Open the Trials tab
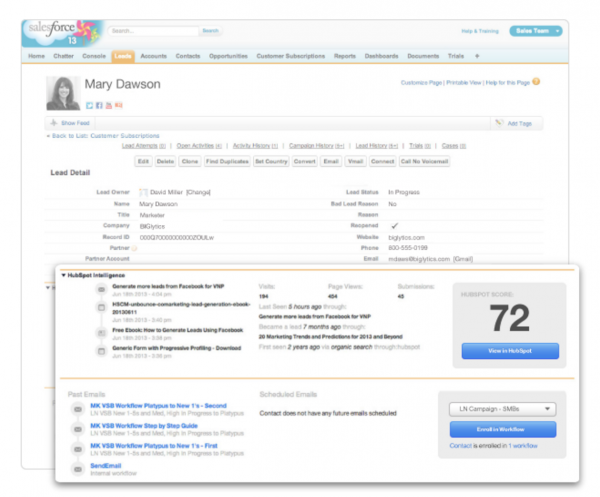Screen dimensions: 600x497 tap(456, 56)
